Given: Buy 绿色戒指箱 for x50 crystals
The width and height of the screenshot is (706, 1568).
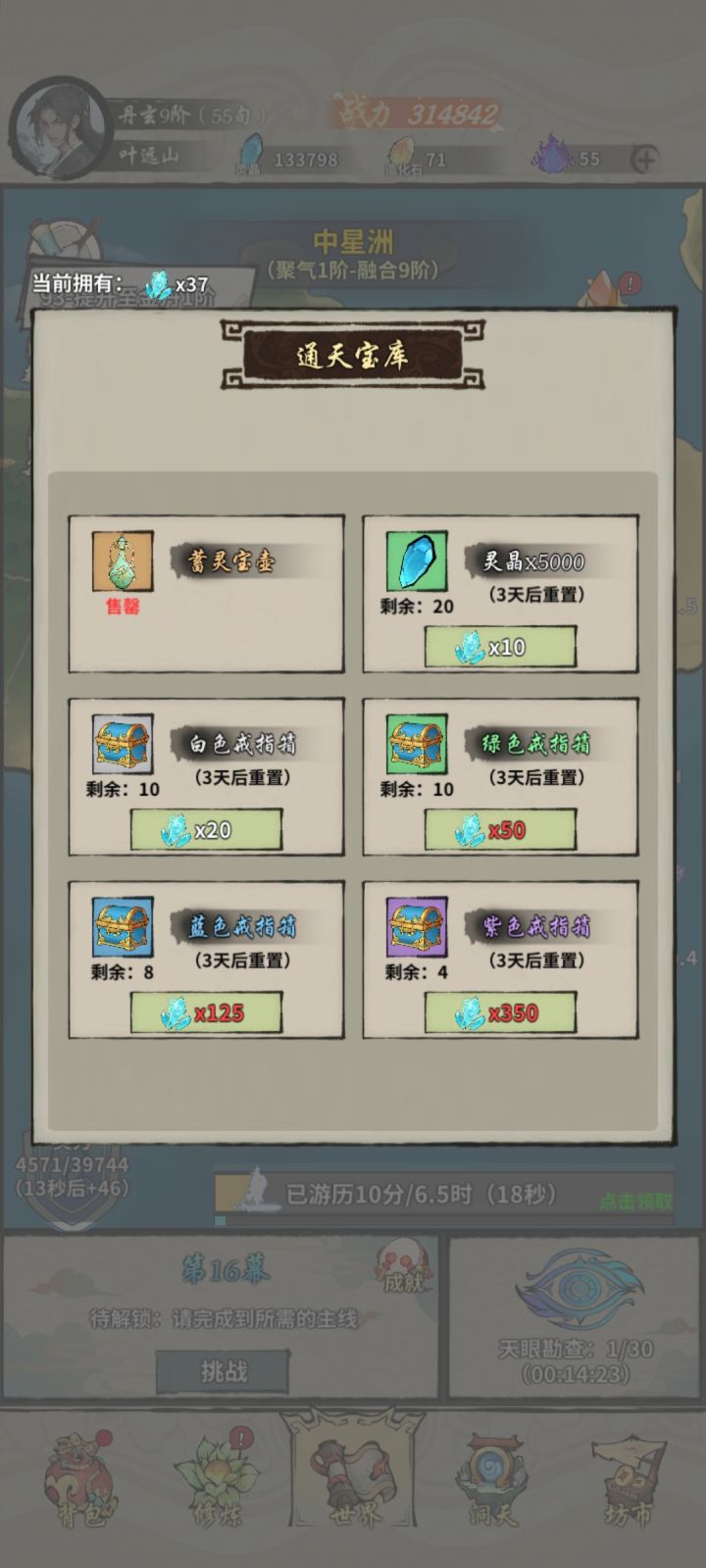Looking at the screenshot, I should [500, 830].
